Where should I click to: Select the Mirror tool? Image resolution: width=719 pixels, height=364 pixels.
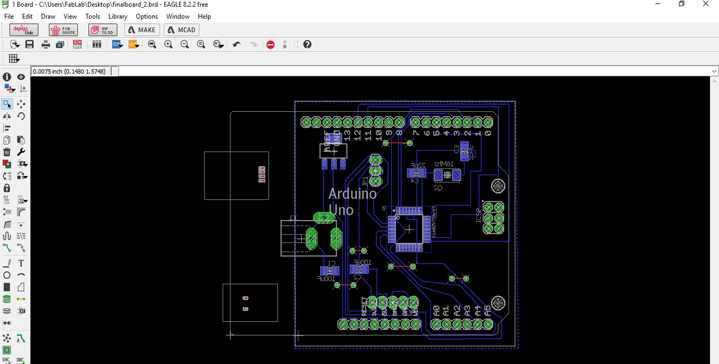tap(7, 116)
